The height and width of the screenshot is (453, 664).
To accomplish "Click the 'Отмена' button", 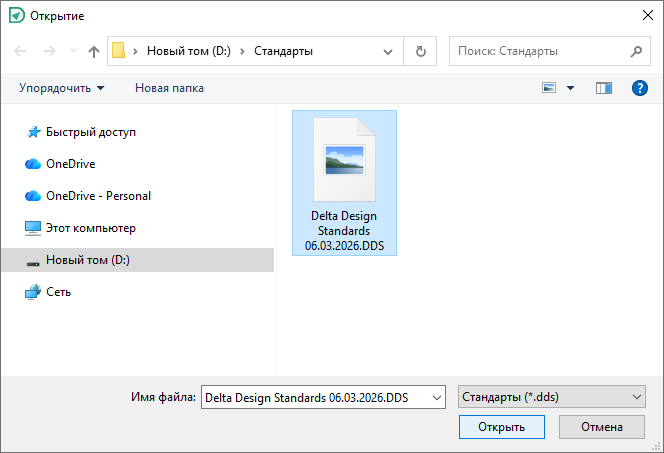I will pyautogui.click(x=602, y=427).
